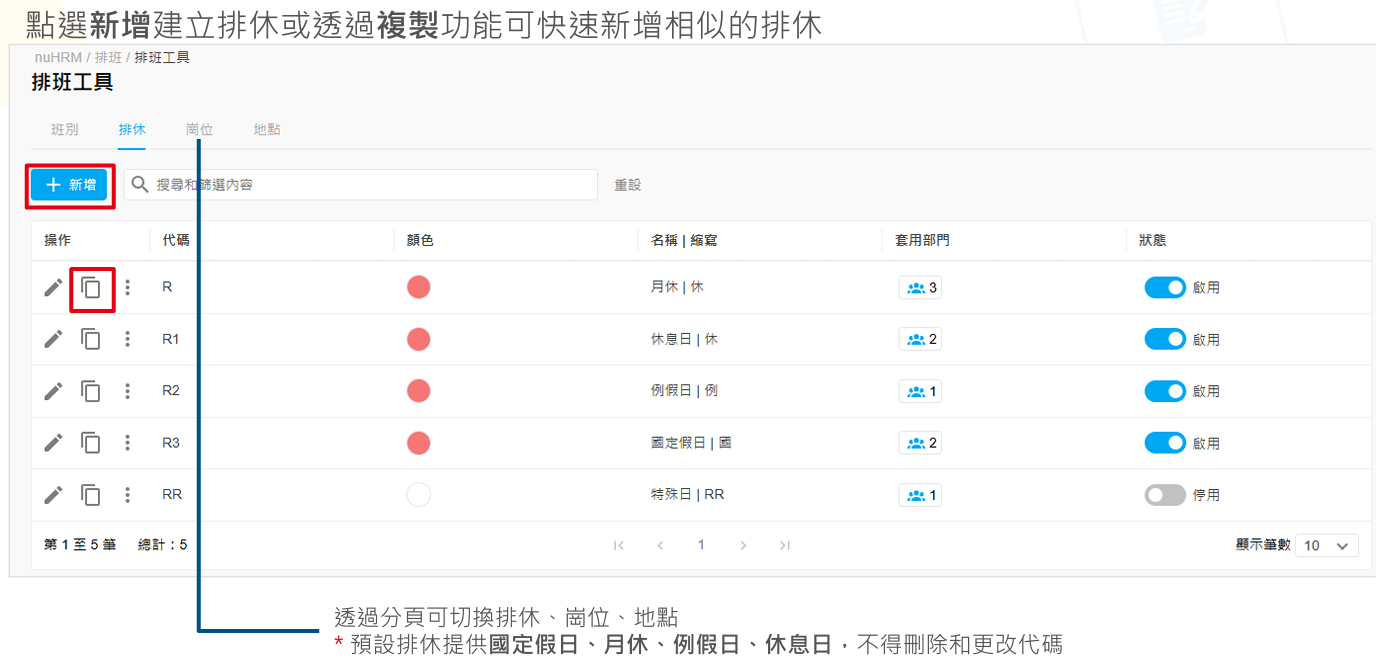
Task: Expand the applied departments badge for R3
Action: (920, 443)
